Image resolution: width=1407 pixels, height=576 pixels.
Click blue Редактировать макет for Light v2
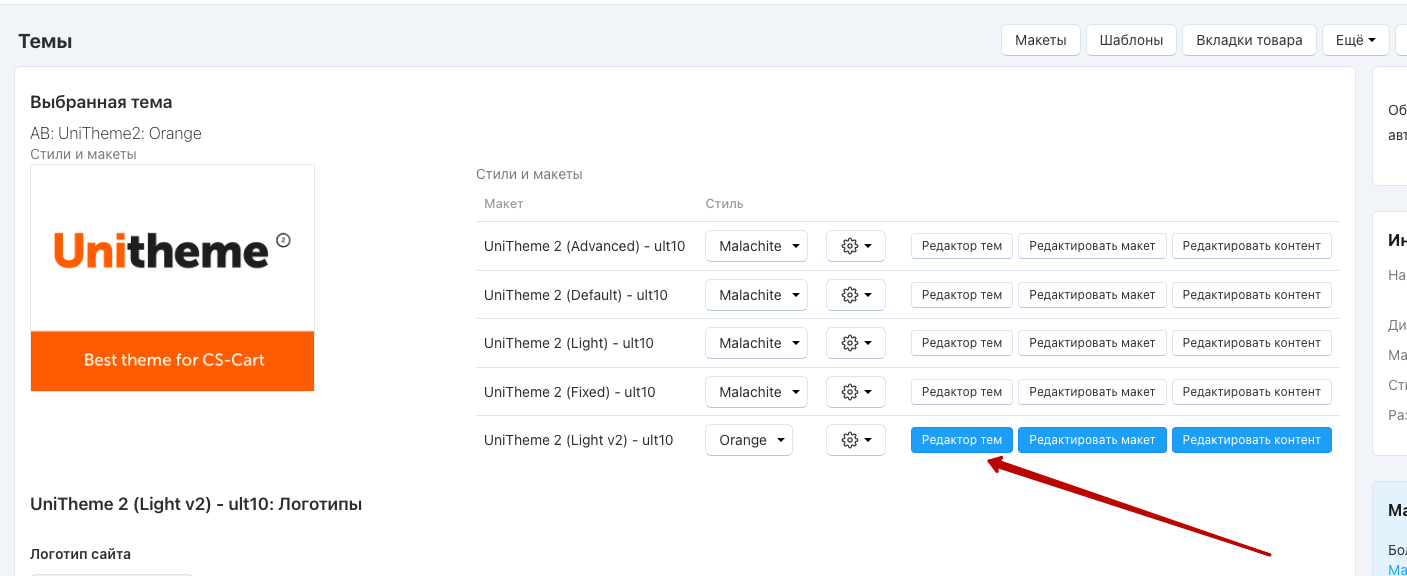click(1092, 440)
